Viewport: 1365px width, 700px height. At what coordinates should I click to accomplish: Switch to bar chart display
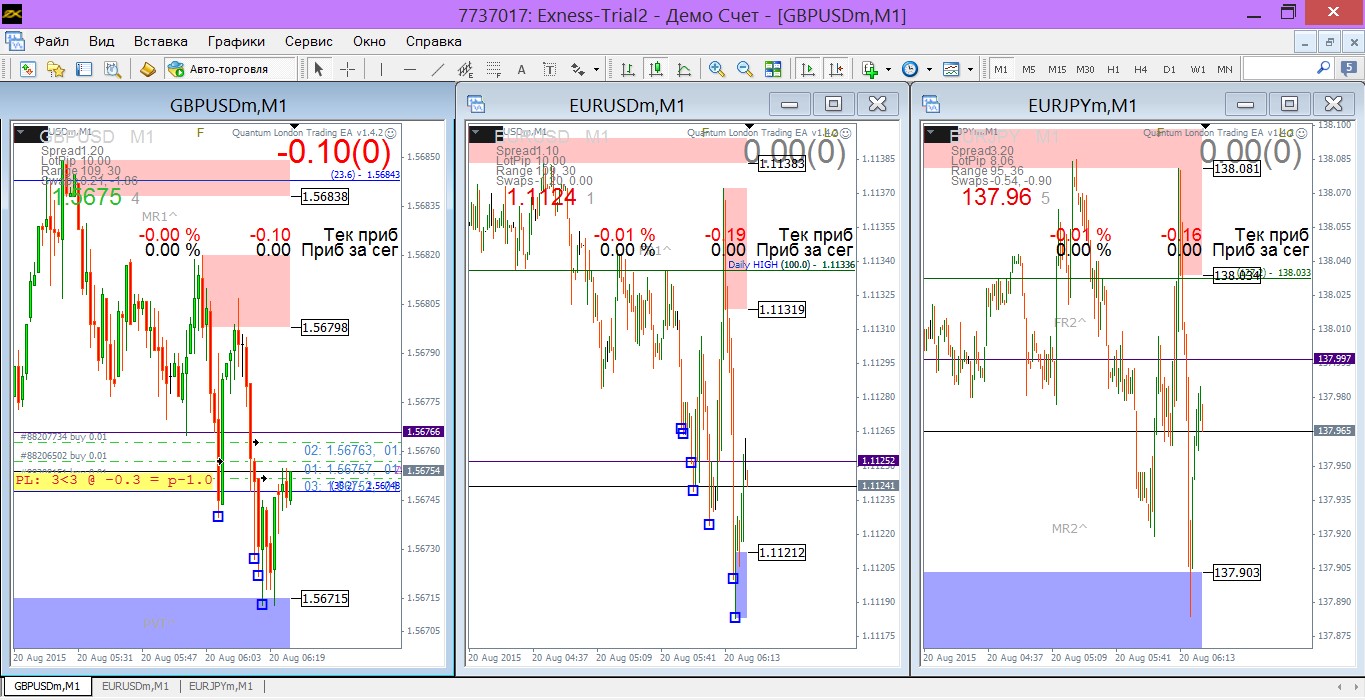[627, 69]
